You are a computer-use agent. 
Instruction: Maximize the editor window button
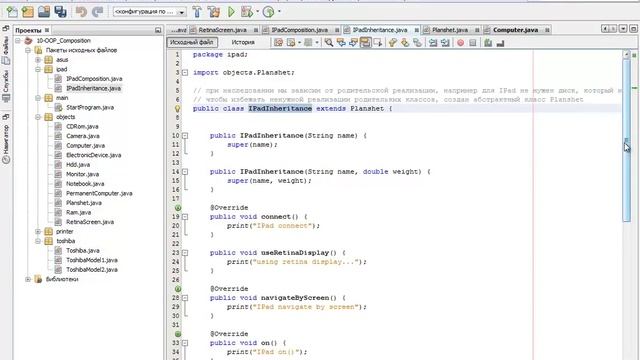pyautogui.click(x=633, y=29)
